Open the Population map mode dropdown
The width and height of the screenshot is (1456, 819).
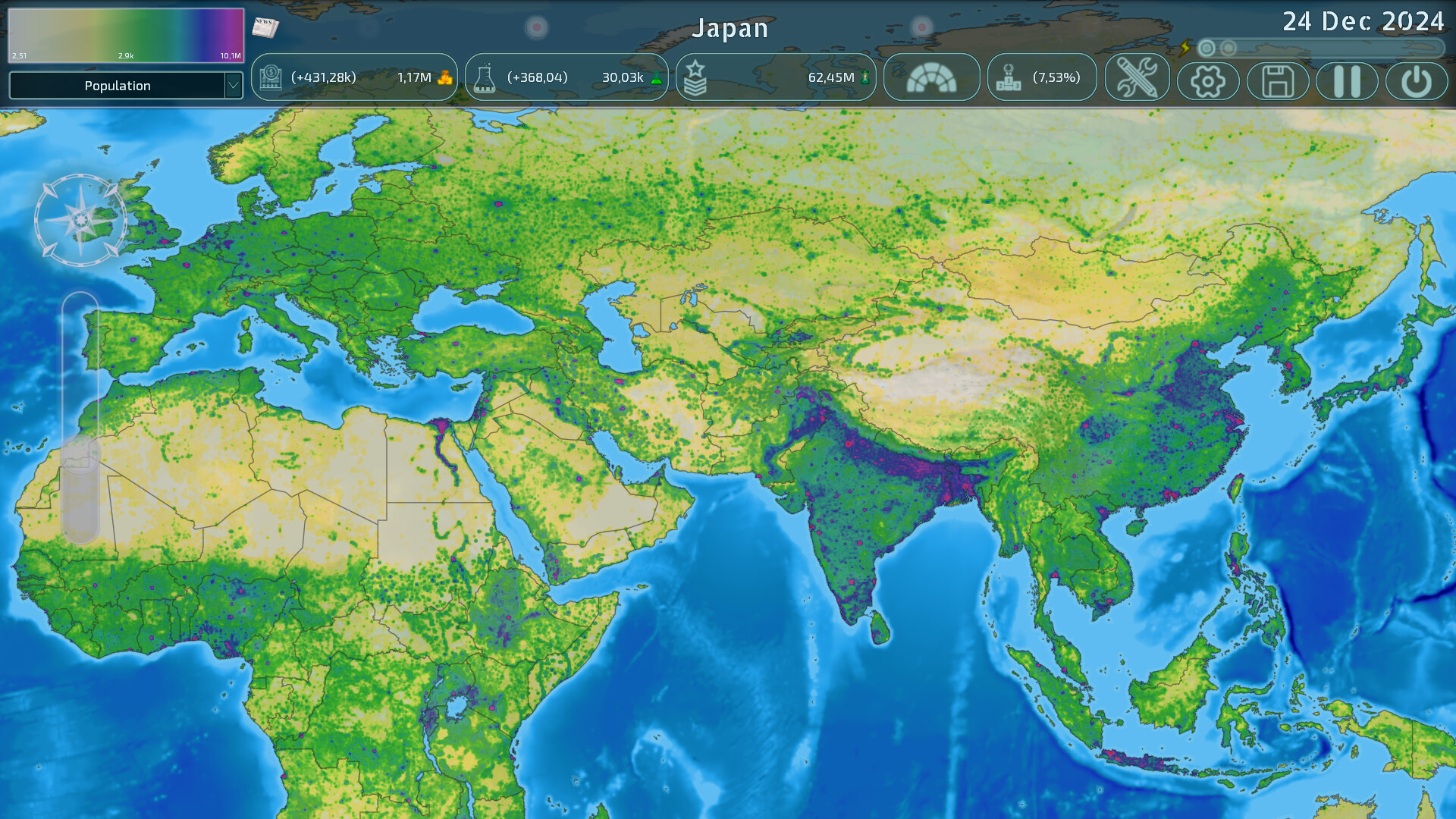(x=118, y=86)
